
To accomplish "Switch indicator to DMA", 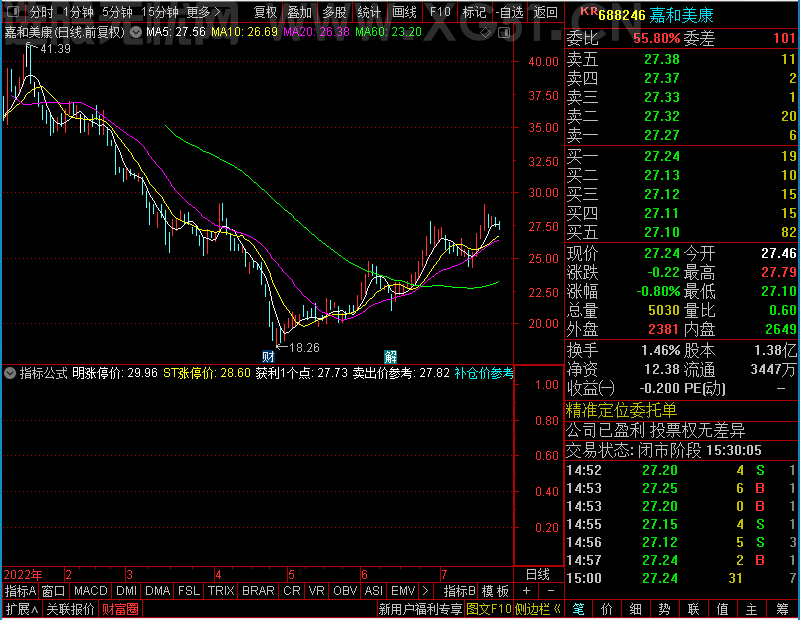I will pyautogui.click(x=157, y=591).
